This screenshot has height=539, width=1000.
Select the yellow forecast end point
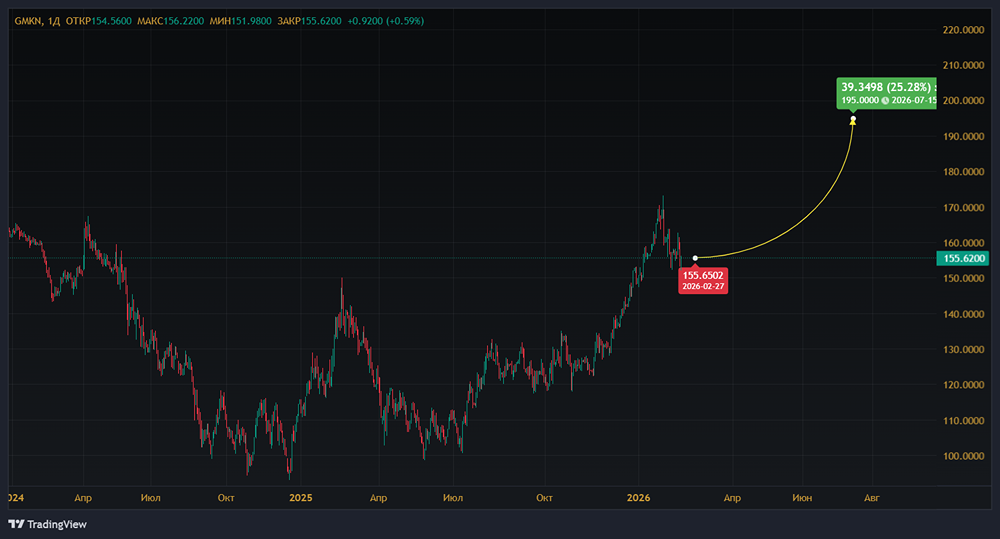[853, 120]
